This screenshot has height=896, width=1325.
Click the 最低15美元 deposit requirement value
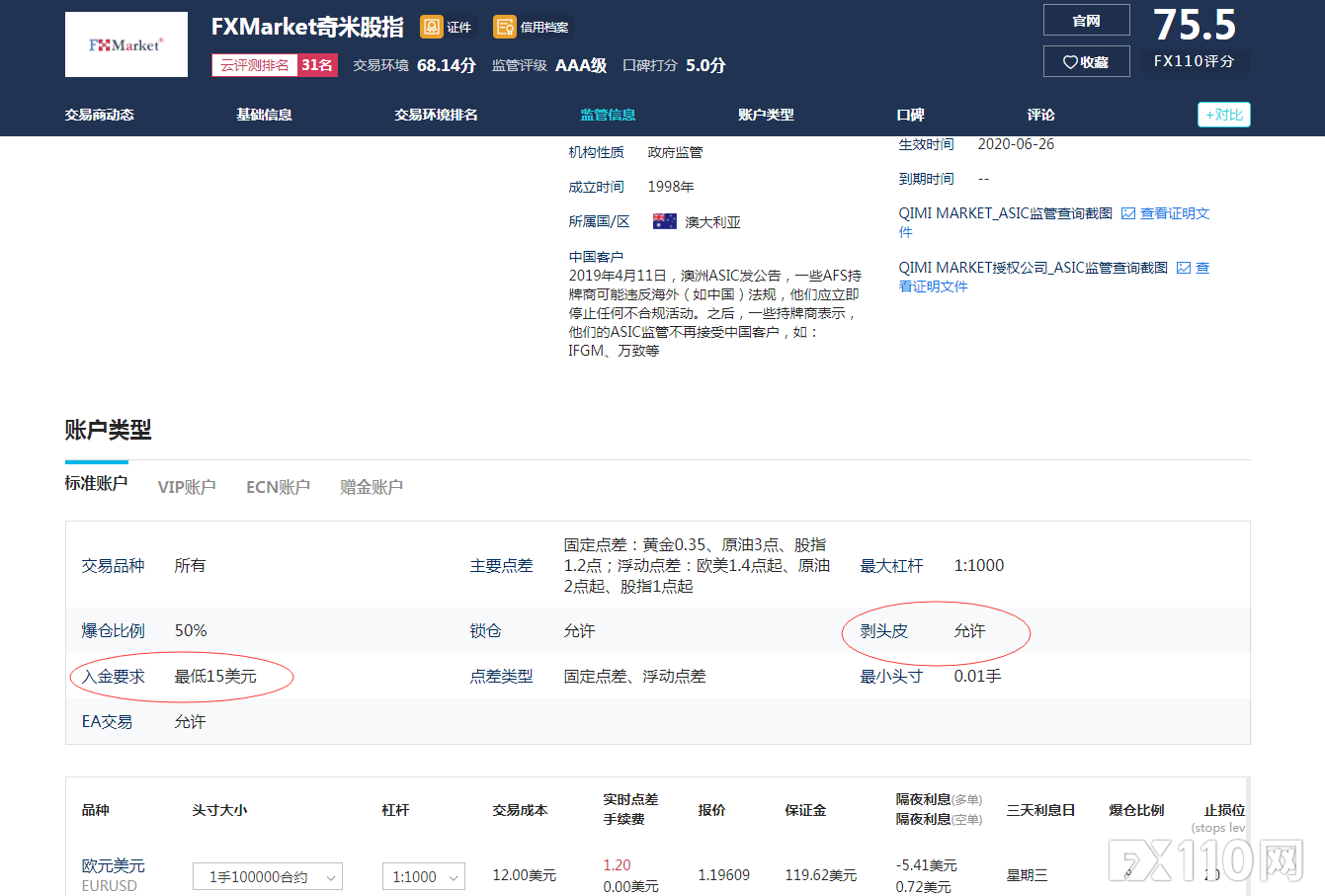pos(215,677)
